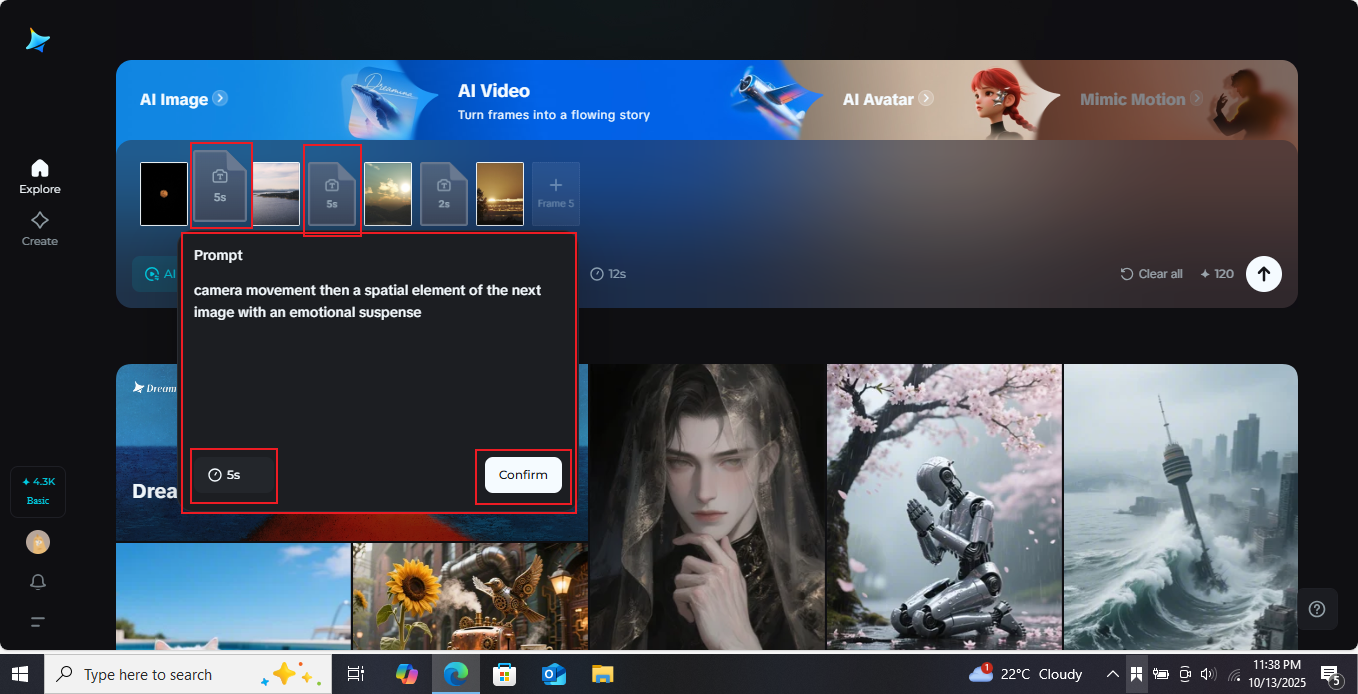Image resolution: width=1358 pixels, height=694 pixels.
Task: Open the praying robot cherry blossom image
Action: [944, 507]
